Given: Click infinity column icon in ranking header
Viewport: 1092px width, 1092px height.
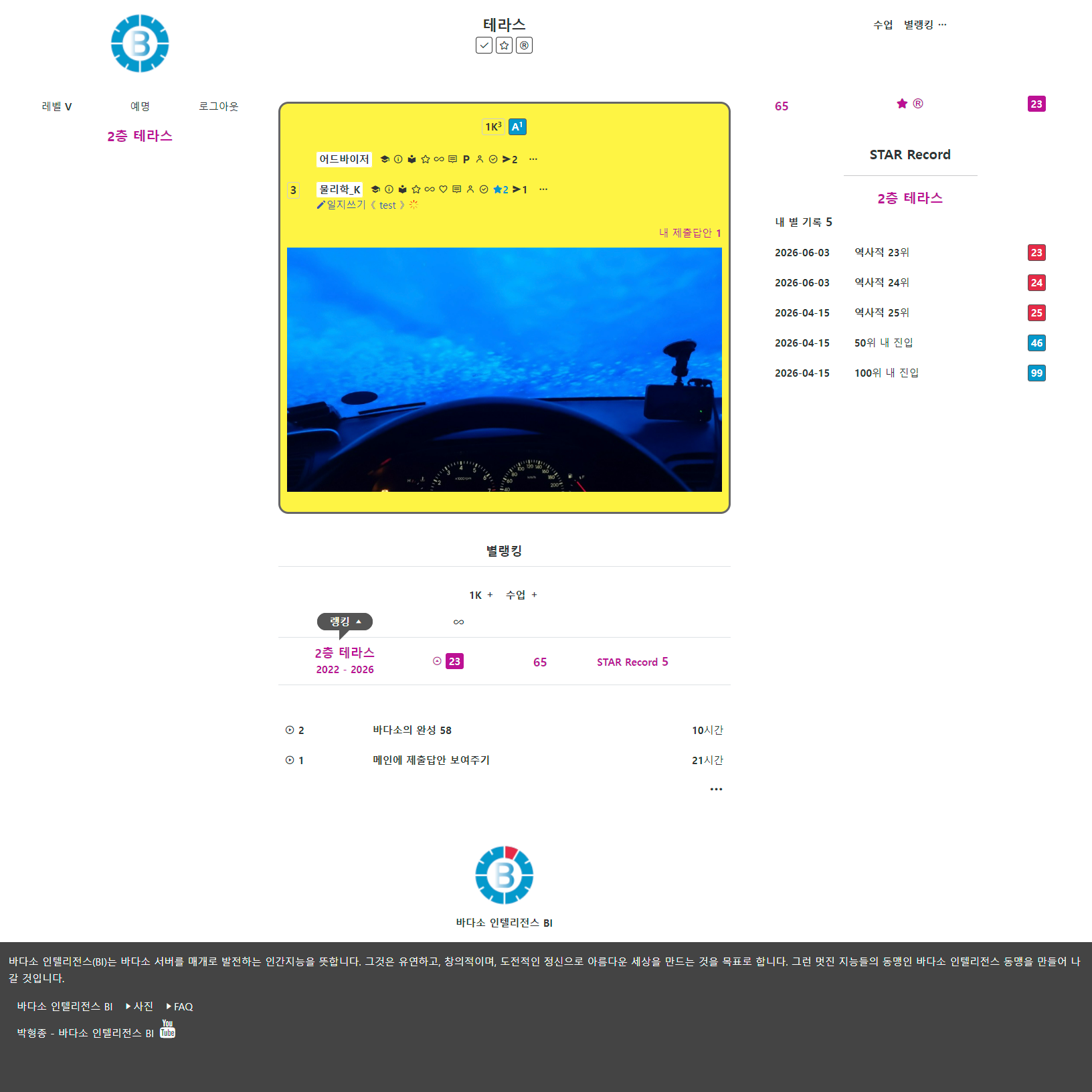Looking at the screenshot, I should tap(458, 622).
